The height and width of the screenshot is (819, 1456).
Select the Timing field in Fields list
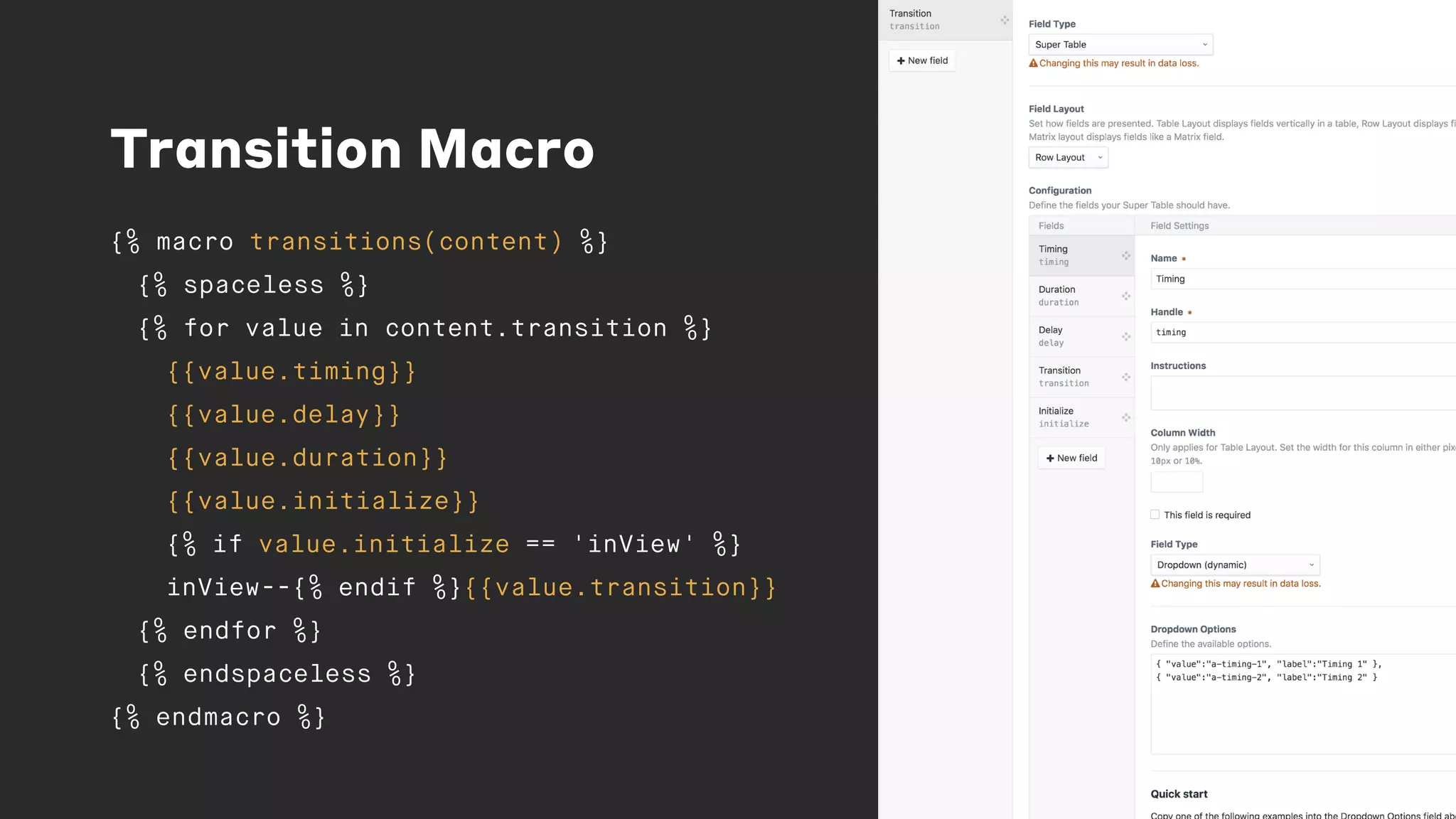[x=1081, y=255]
